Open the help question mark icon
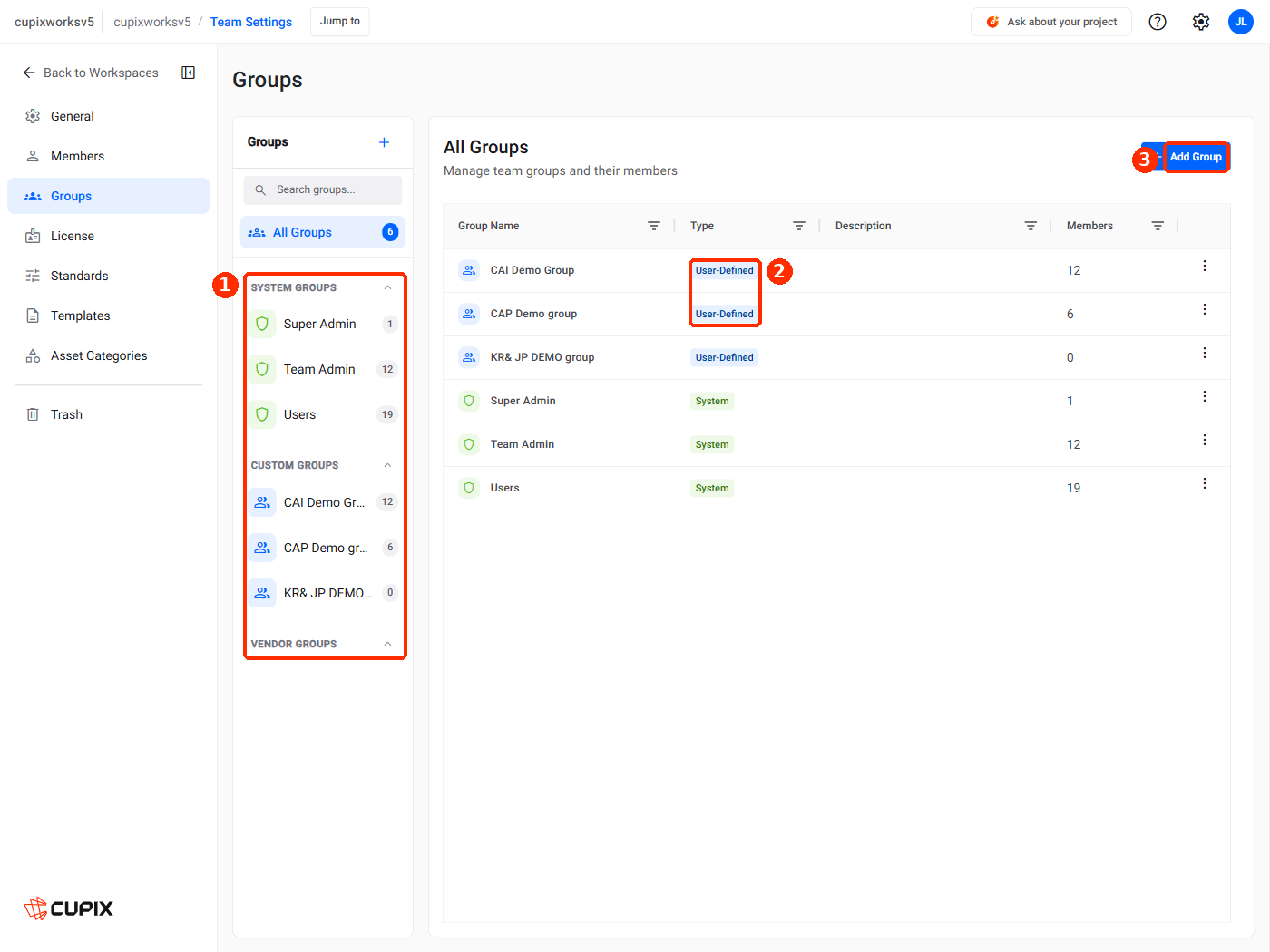Screen dimensions: 1270x952 click(1158, 22)
